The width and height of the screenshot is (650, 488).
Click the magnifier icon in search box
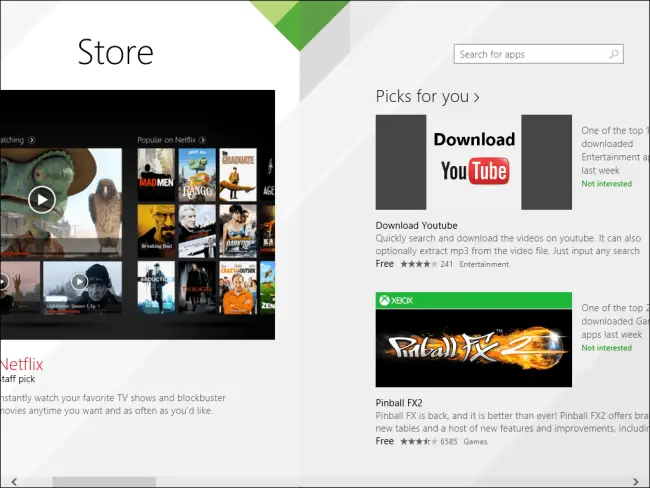tap(614, 54)
